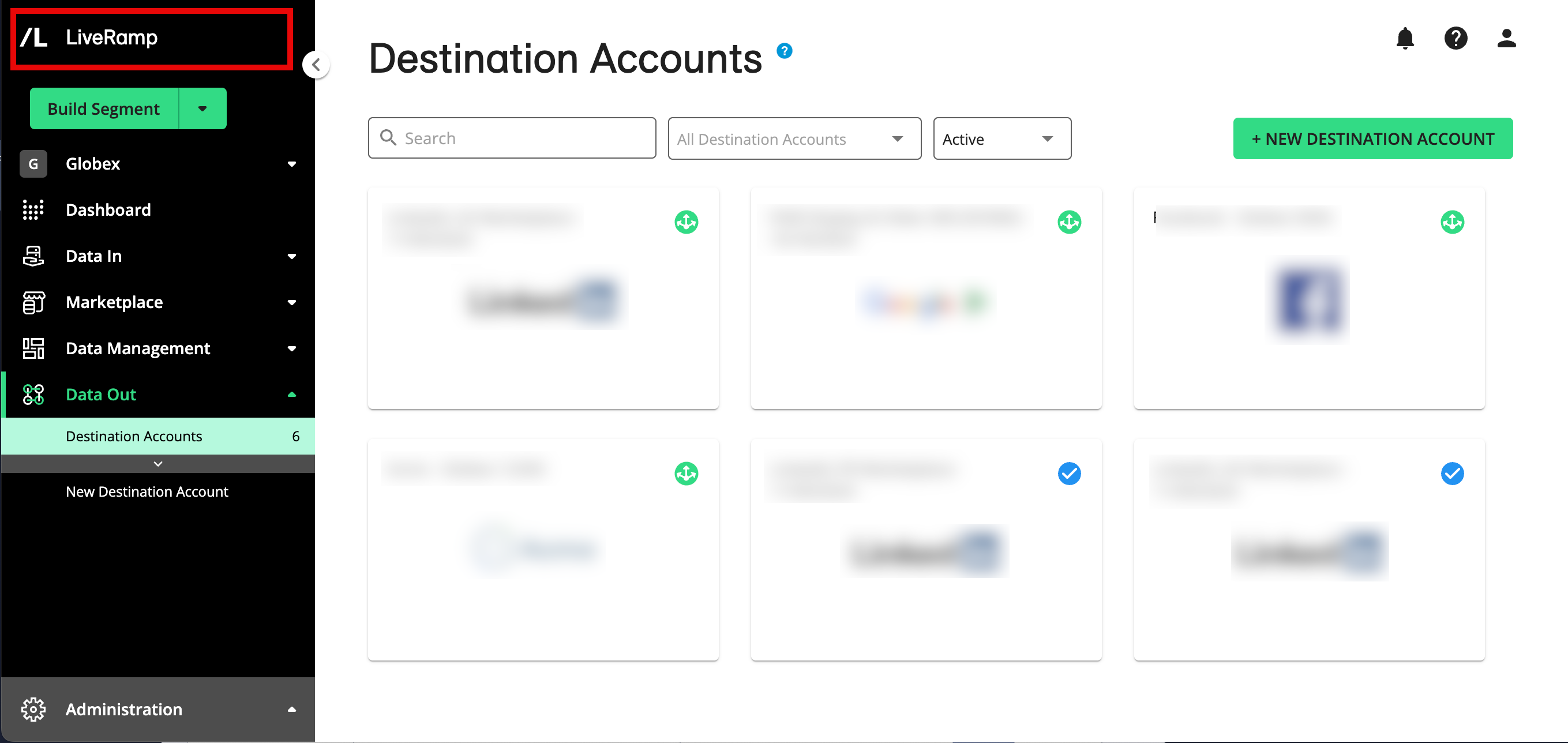The width and height of the screenshot is (1568, 743).
Task: Click the green status icon on the Facebook card
Action: [x=1451, y=222]
